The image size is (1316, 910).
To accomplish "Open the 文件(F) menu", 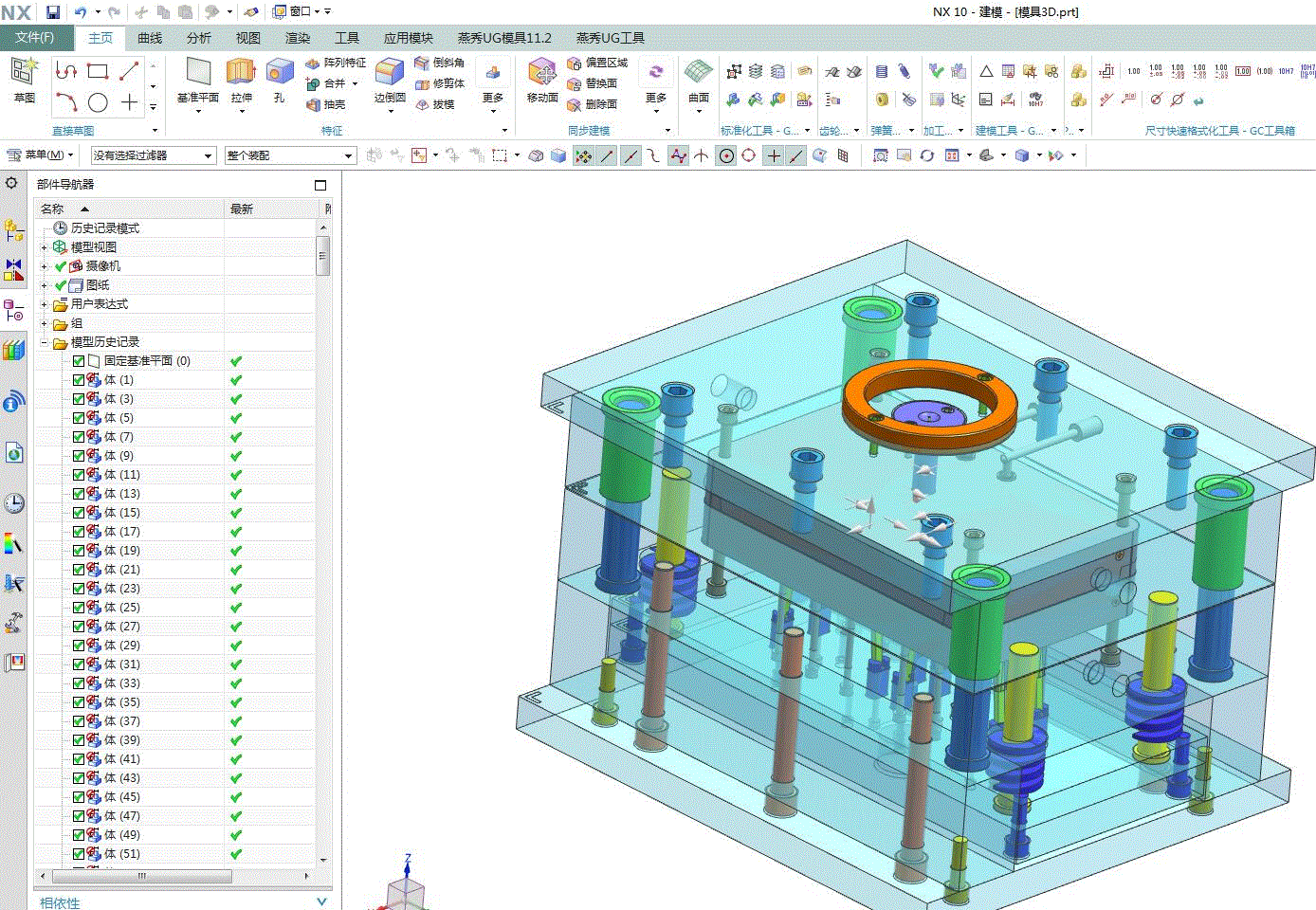I will pos(35,38).
